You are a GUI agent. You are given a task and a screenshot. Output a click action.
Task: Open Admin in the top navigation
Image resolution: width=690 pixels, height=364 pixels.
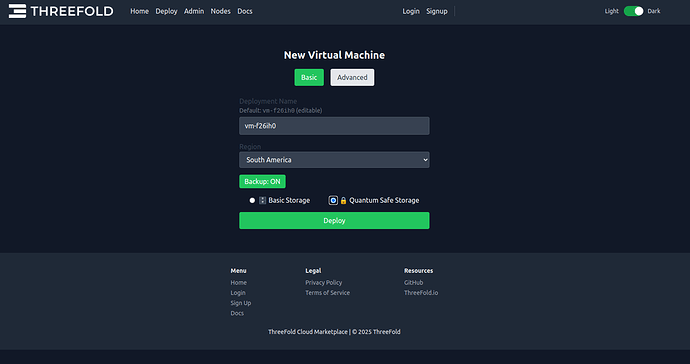194,11
